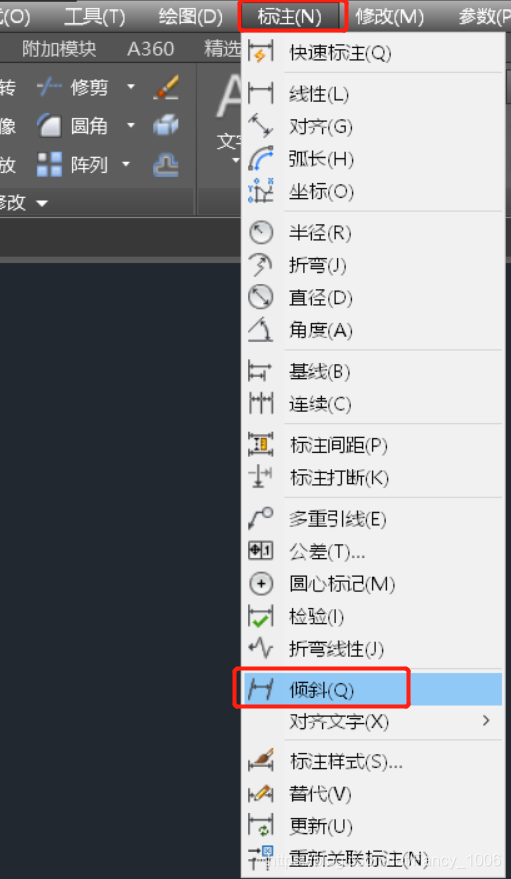Select the Diameter (直径) dimension icon

click(x=261, y=297)
